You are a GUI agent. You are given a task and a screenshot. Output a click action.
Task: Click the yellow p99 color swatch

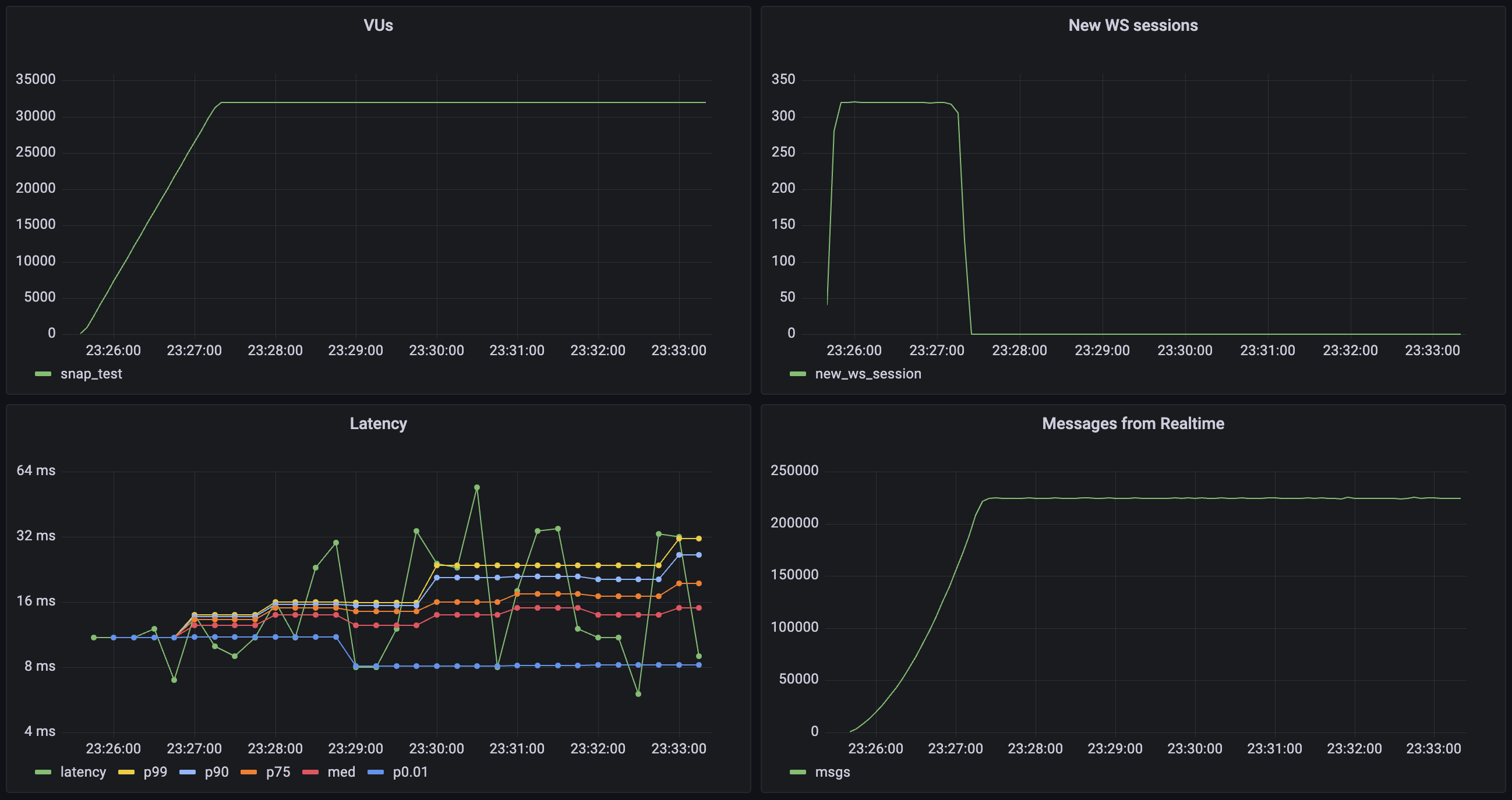click(x=126, y=772)
